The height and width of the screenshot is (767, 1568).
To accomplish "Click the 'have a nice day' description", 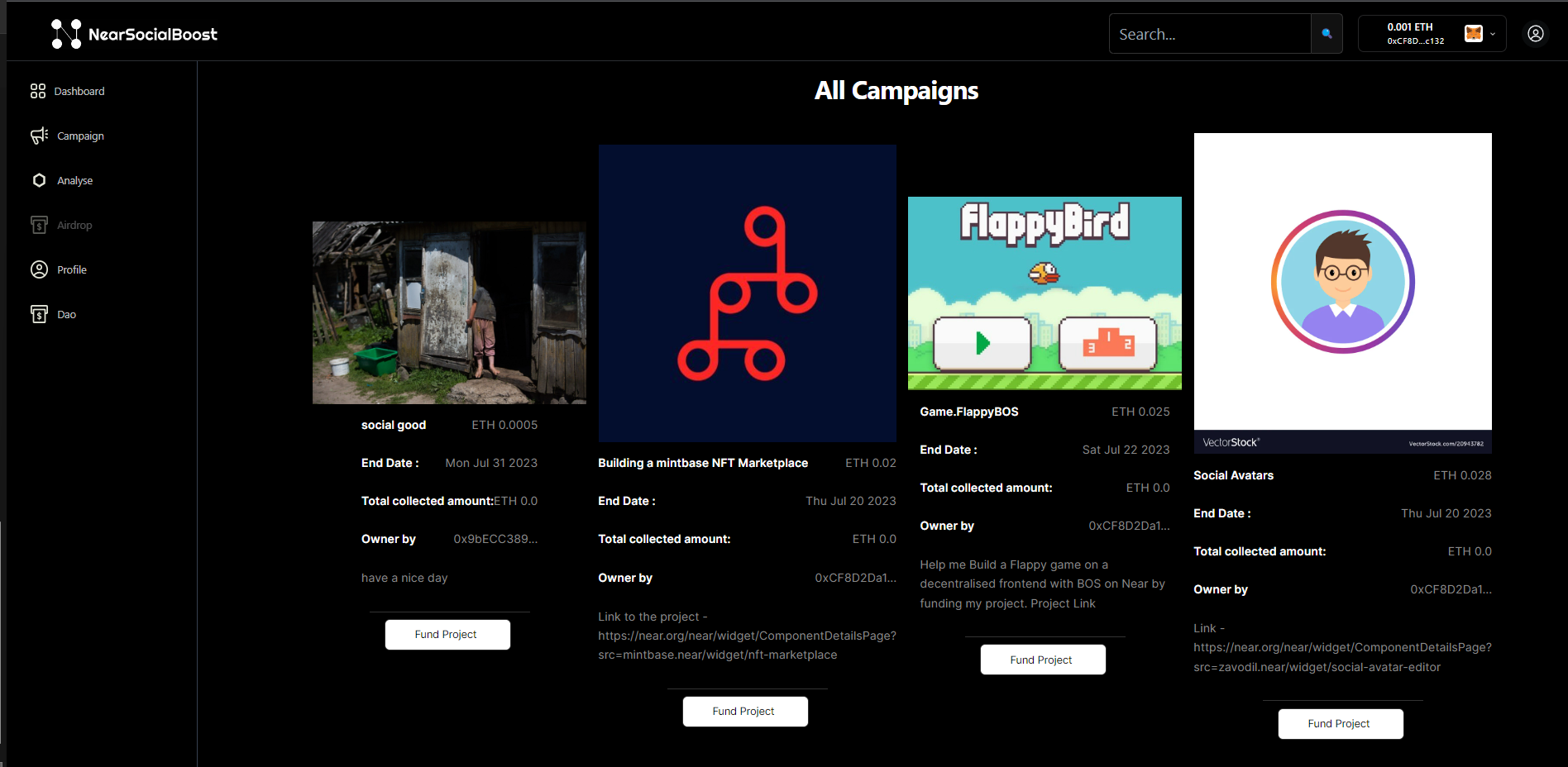I will tap(404, 578).
